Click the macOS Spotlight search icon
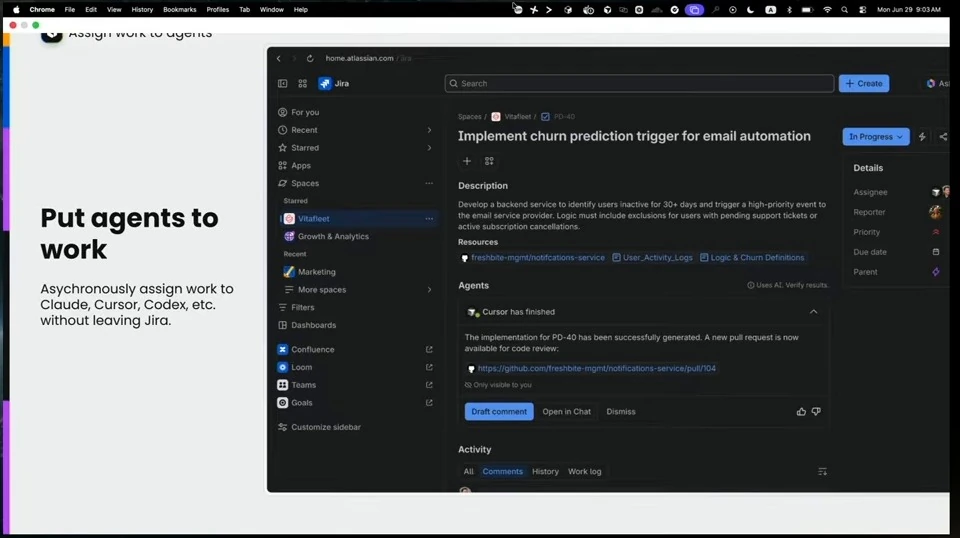The height and width of the screenshot is (538, 960). [x=844, y=10]
